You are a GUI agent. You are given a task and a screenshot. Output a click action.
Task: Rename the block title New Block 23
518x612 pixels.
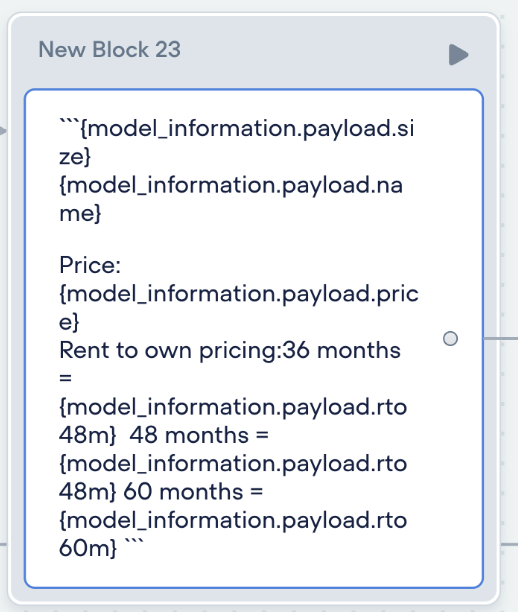coord(109,50)
